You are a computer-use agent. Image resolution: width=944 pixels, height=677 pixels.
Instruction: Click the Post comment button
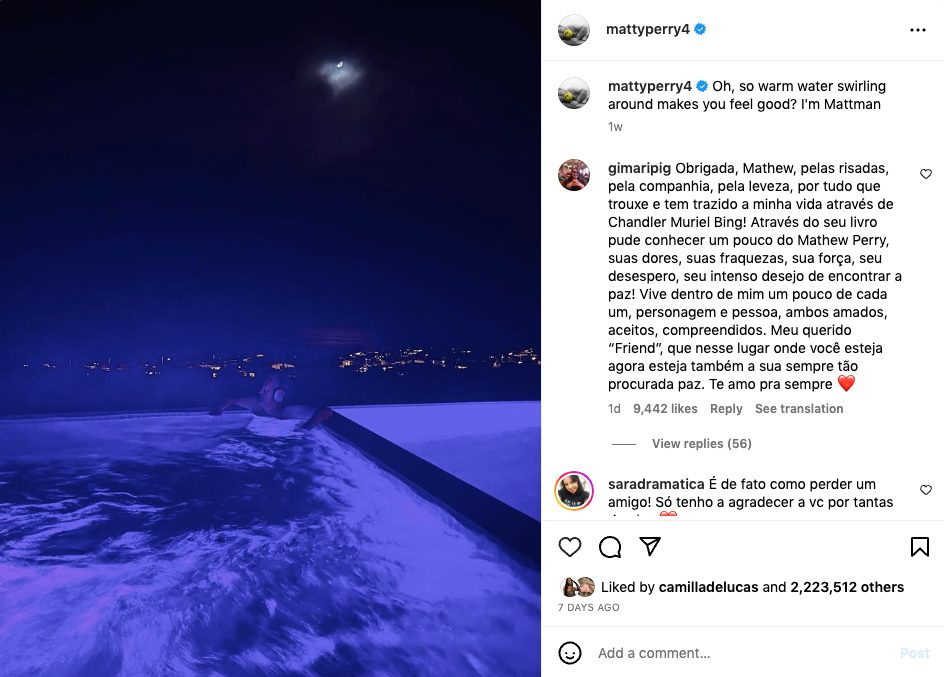pyautogui.click(x=914, y=653)
